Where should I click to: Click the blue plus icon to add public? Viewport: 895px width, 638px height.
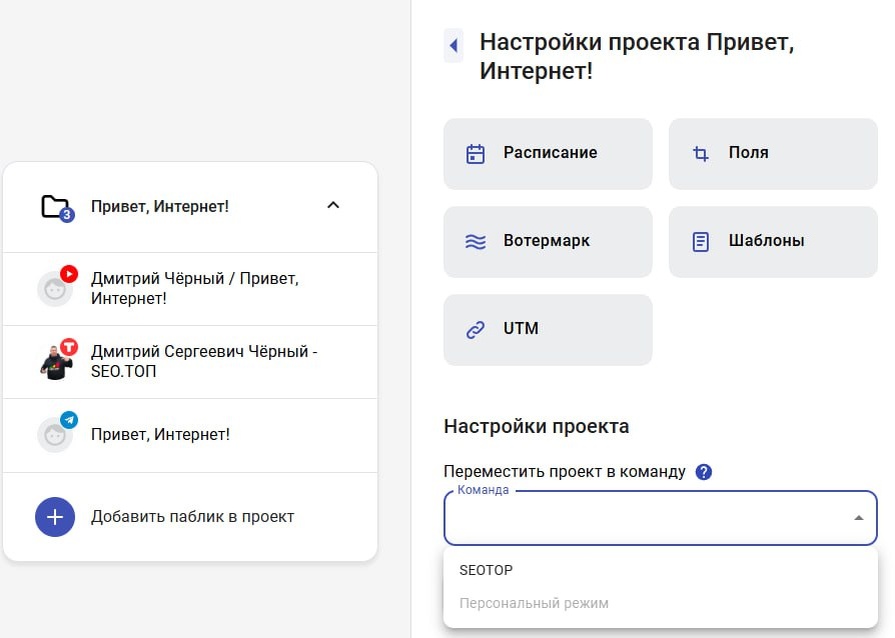point(55,517)
